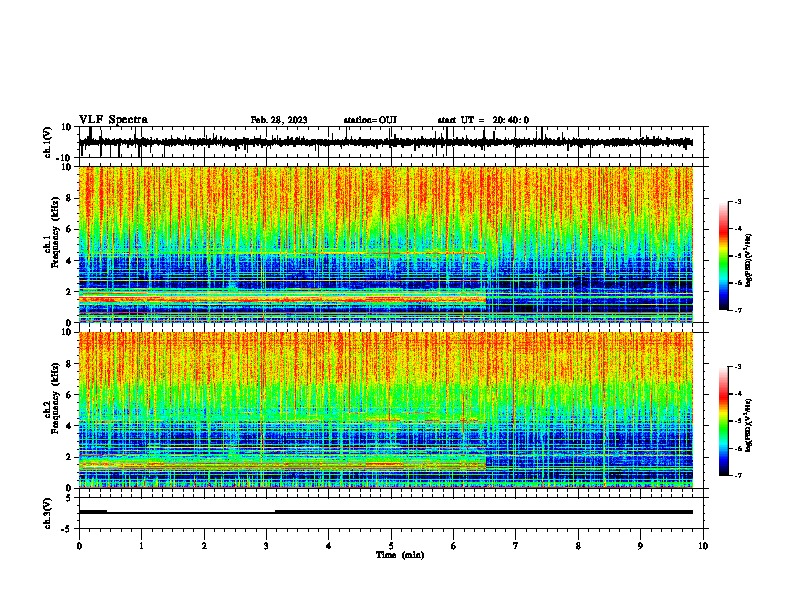Click time axis tick label "9"
Screen dimensions: 792x612
pos(640,546)
